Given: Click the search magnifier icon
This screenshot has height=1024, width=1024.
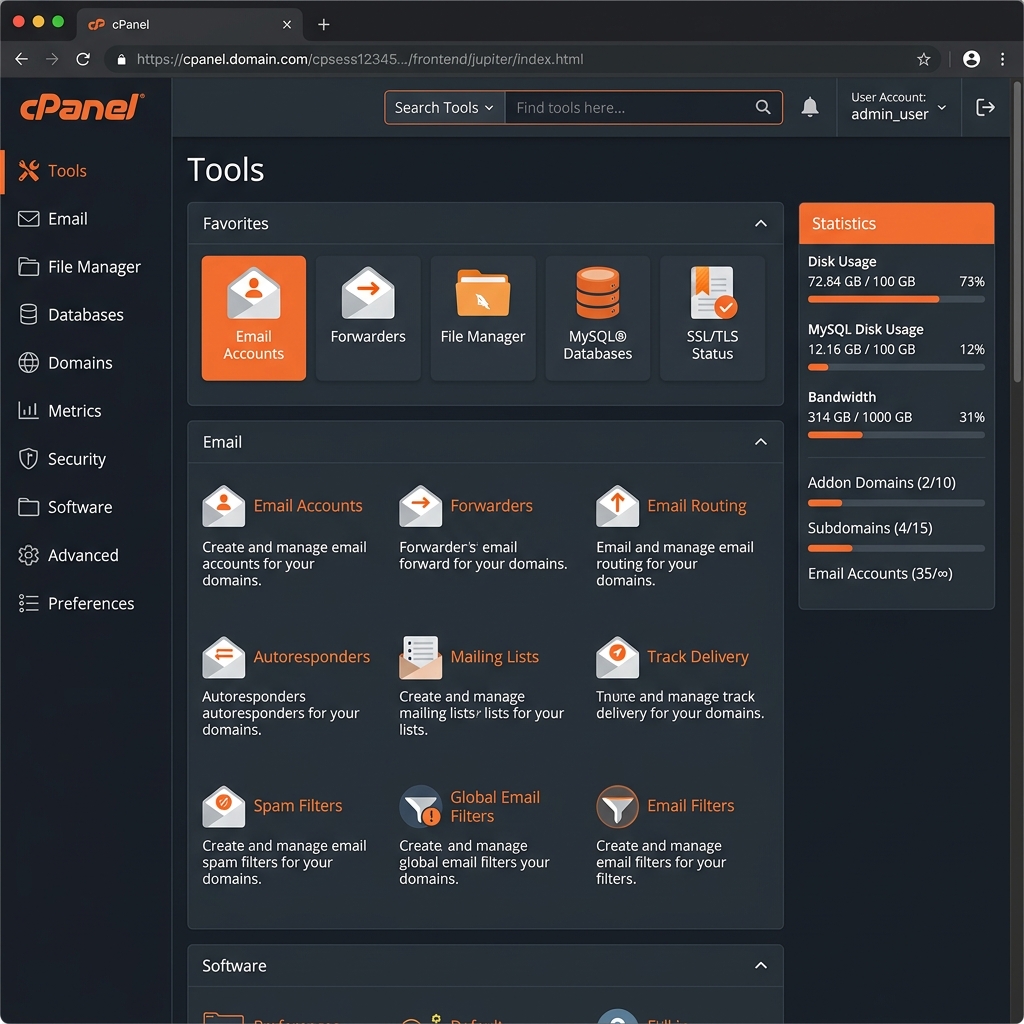Looking at the screenshot, I should (763, 107).
